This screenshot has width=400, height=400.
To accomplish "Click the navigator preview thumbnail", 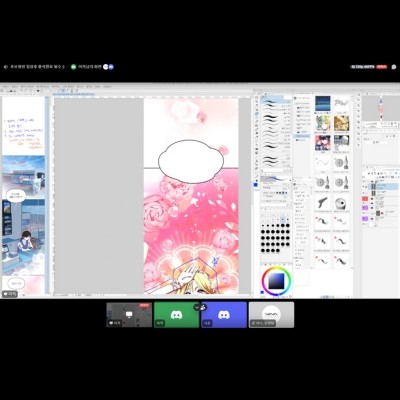I will 380,108.
